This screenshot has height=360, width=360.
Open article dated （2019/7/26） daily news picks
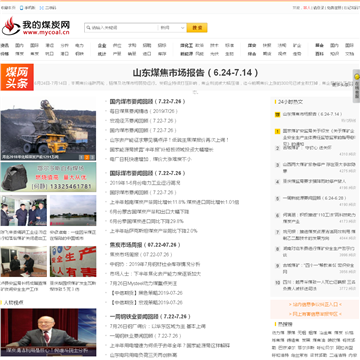[144, 111]
